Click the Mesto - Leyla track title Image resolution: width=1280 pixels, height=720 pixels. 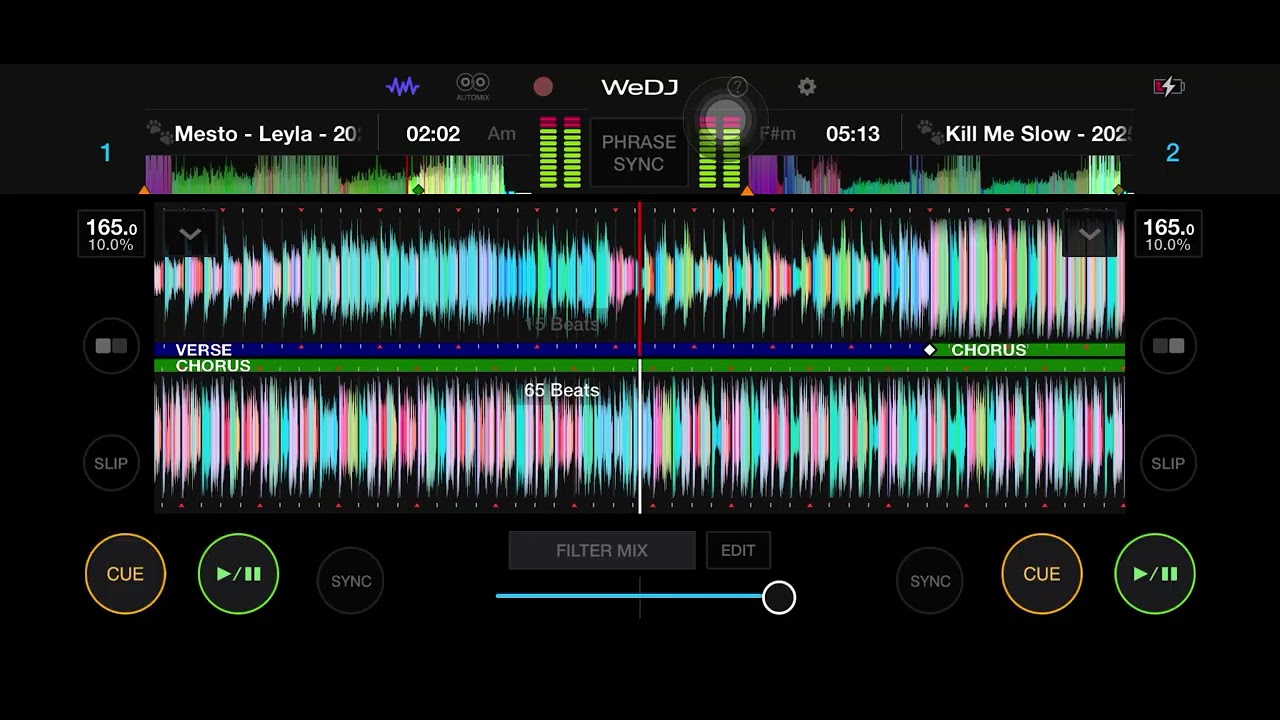266,134
